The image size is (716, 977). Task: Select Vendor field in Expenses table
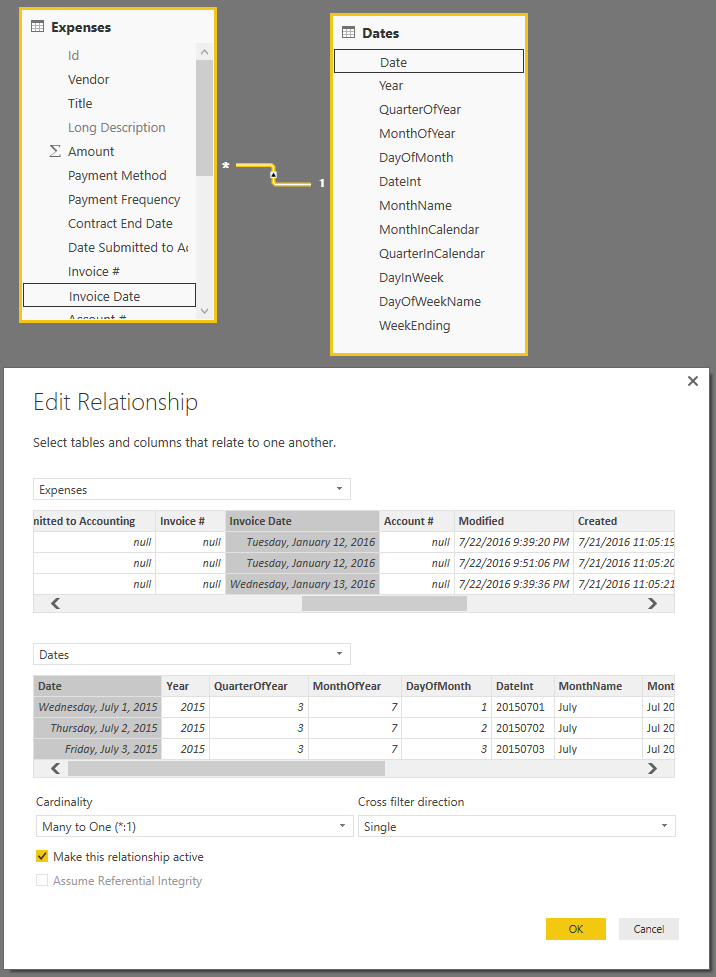[x=88, y=79]
